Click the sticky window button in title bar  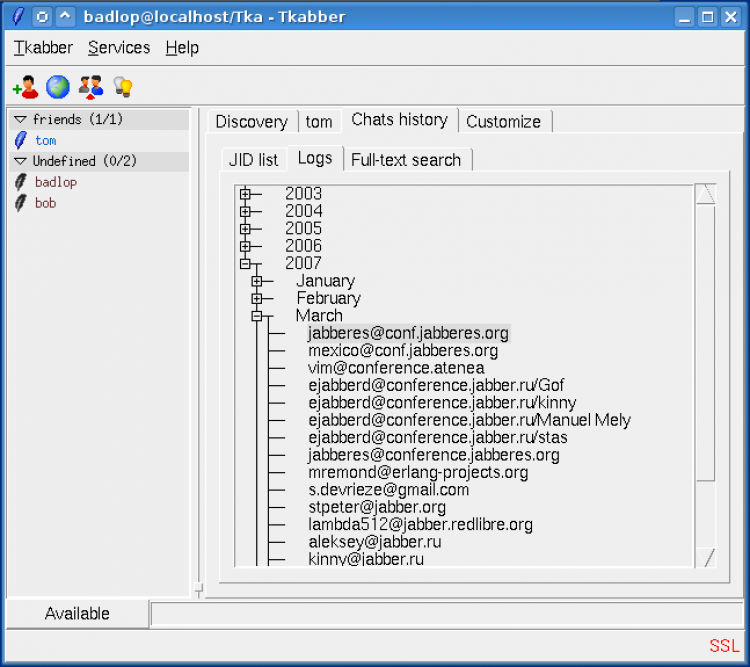point(42,17)
